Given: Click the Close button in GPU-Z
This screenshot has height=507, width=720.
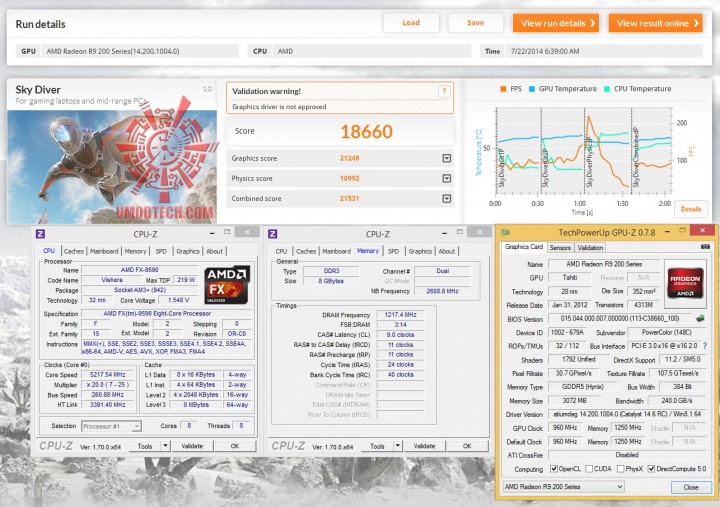Looking at the screenshot, I should pos(691,487).
